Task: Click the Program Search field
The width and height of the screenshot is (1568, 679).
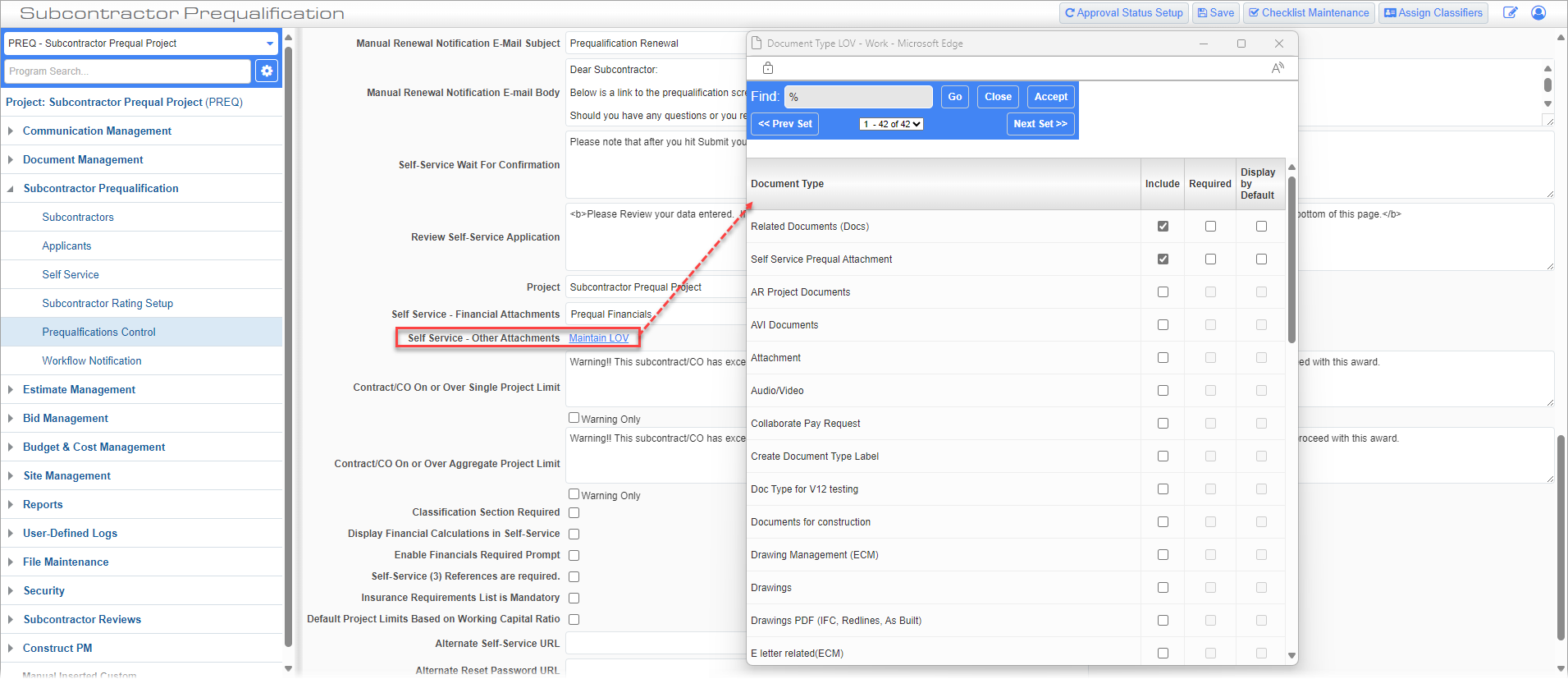Action: [127, 71]
